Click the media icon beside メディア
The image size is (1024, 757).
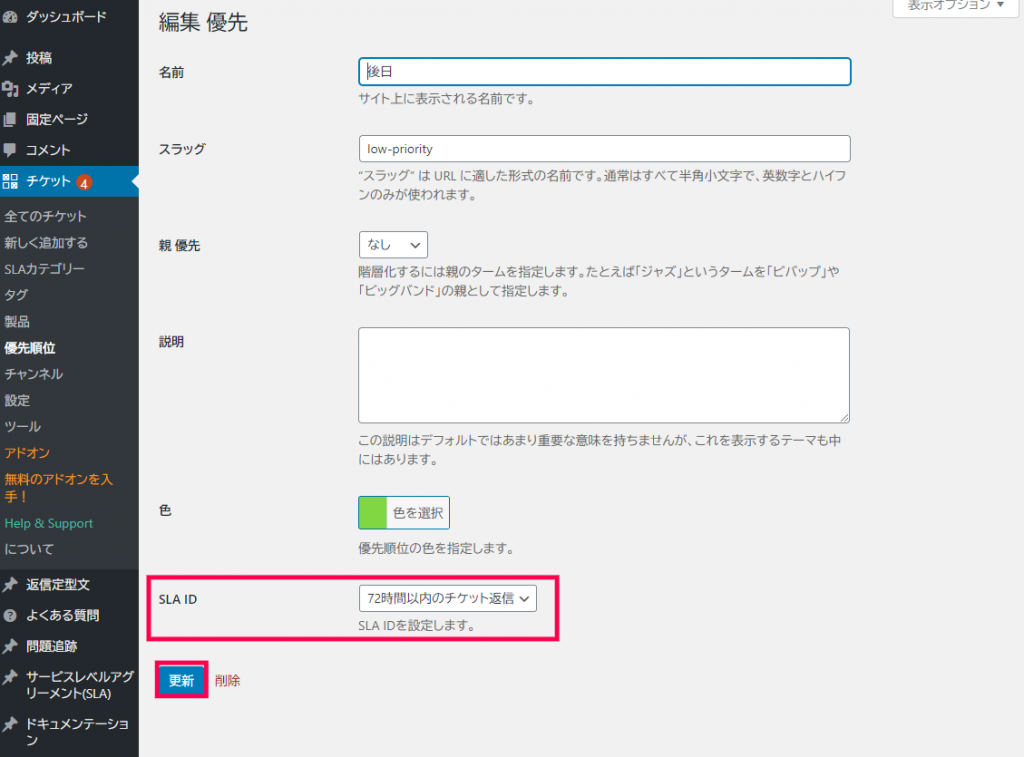(x=10, y=88)
